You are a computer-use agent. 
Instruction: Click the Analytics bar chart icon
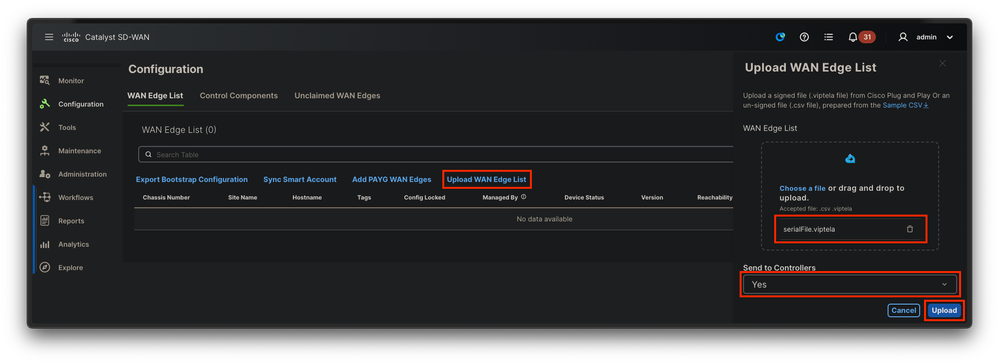pos(45,244)
